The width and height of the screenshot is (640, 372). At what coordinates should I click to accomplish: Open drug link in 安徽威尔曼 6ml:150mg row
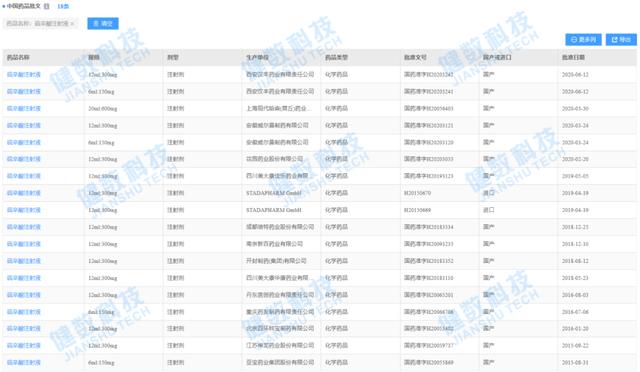click(x=24, y=143)
